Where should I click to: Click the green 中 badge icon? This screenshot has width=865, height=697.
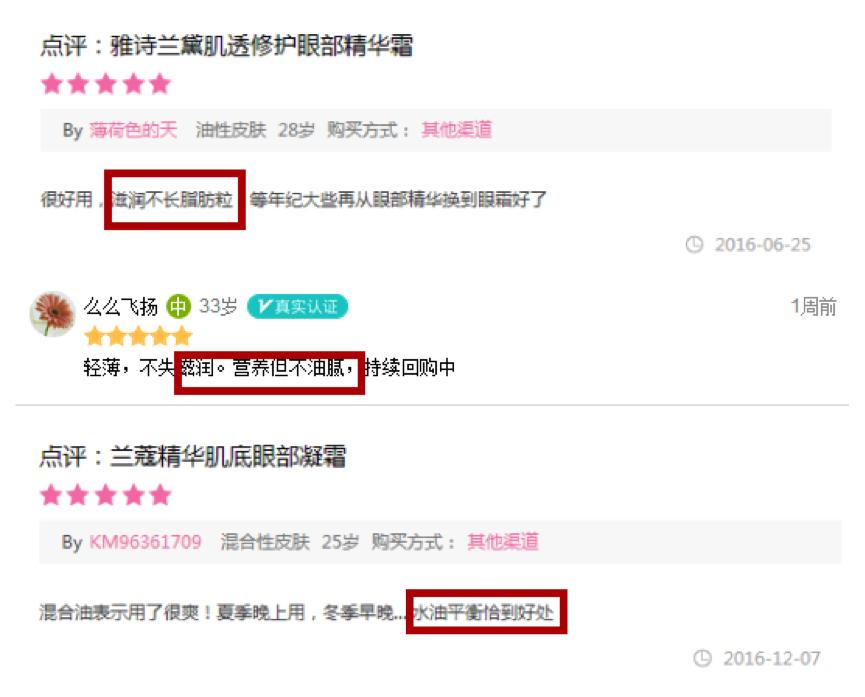178,306
